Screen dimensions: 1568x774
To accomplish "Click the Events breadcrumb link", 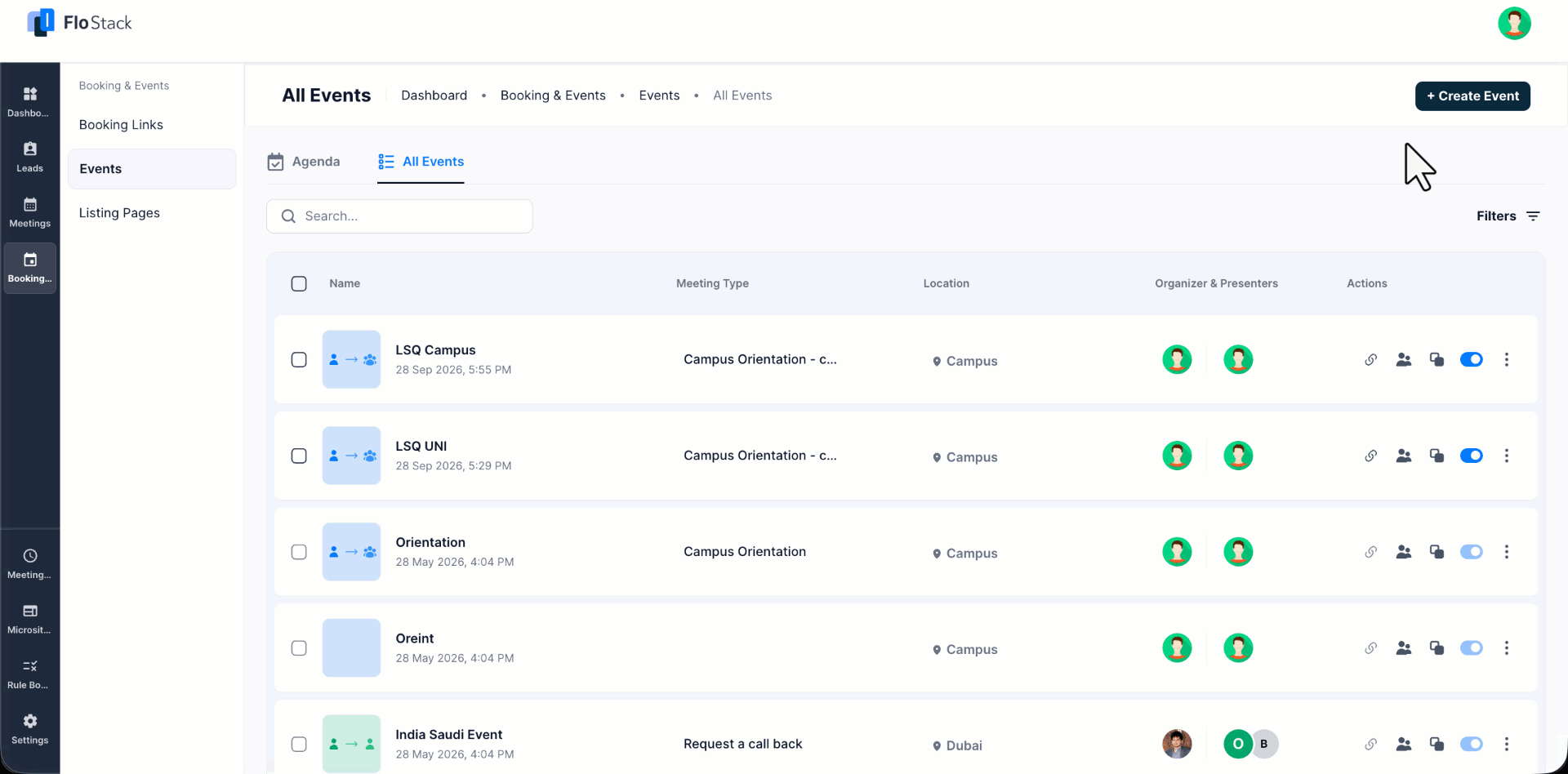I will coord(659,96).
